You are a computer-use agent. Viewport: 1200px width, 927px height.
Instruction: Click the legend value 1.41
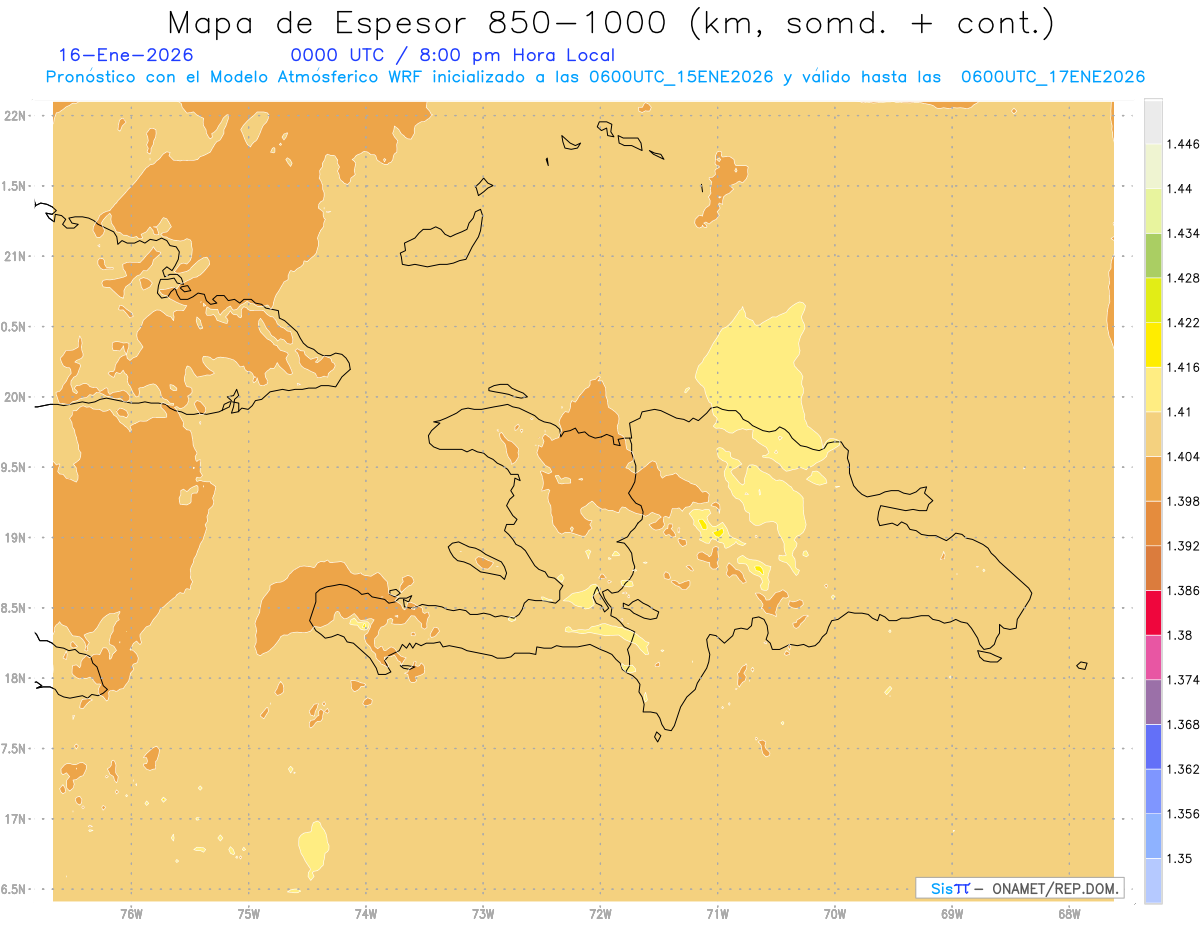point(1179,411)
